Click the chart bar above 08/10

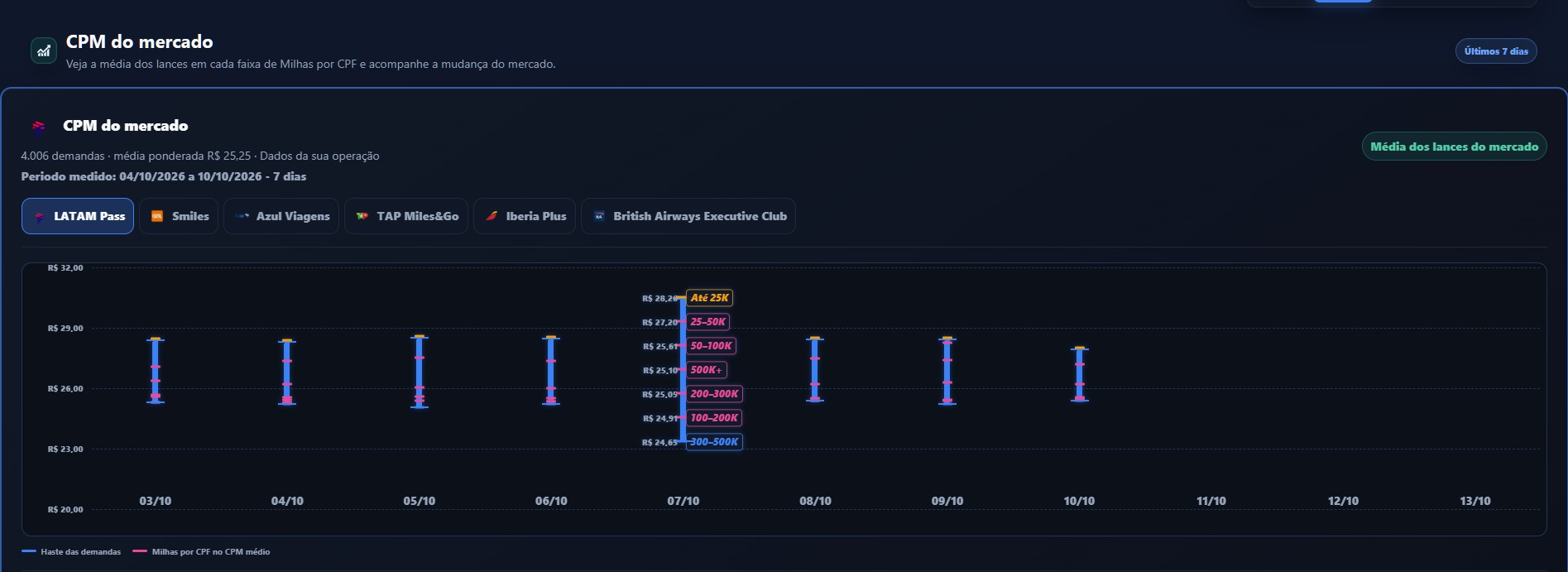(x=815, y=369)
